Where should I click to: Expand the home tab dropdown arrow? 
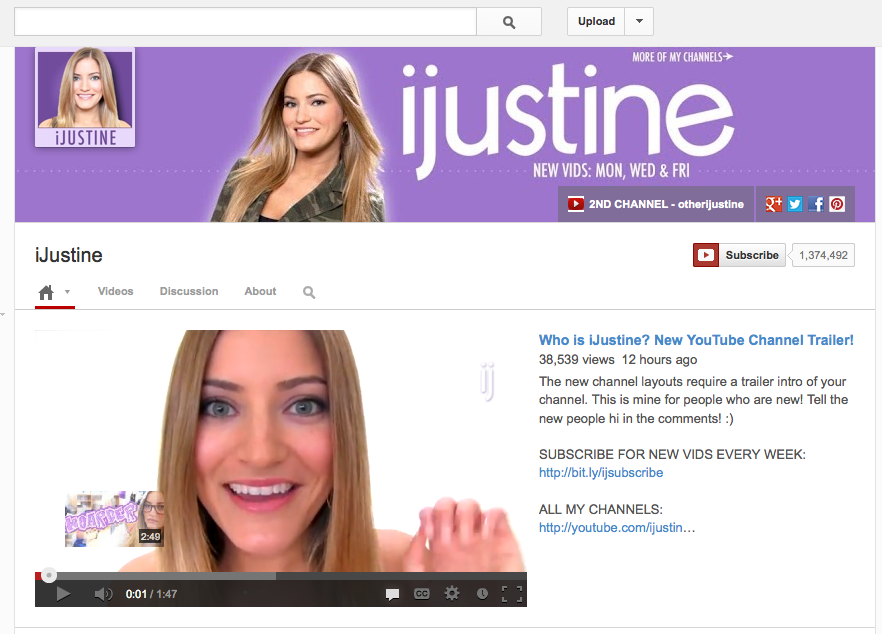coord(68,292)
